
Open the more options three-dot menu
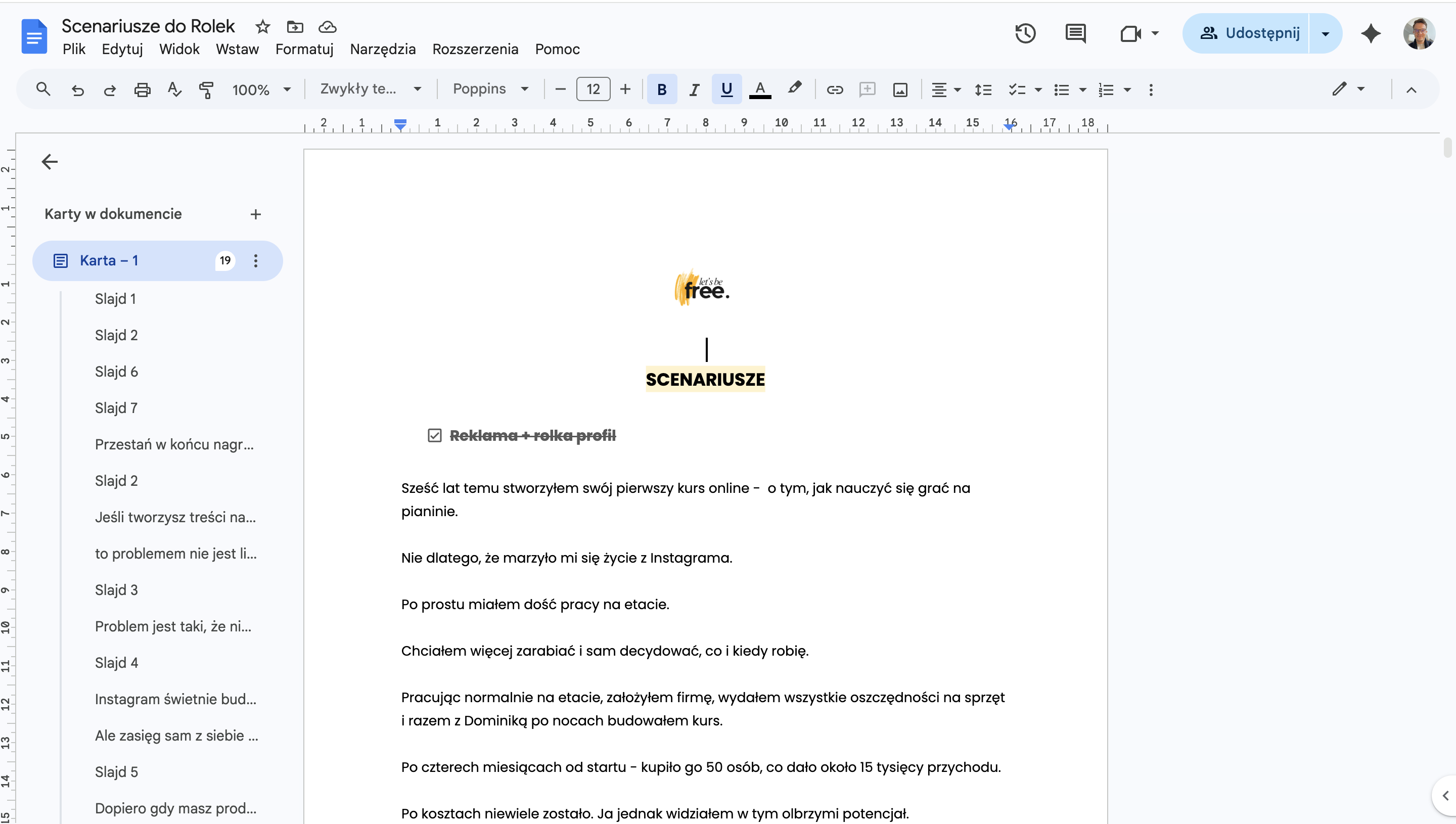point(1151,89)
